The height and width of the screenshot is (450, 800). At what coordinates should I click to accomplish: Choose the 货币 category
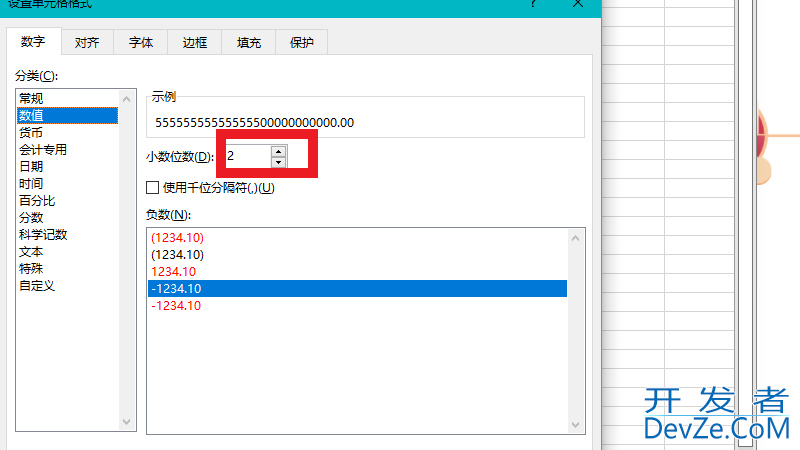[68, 133]
